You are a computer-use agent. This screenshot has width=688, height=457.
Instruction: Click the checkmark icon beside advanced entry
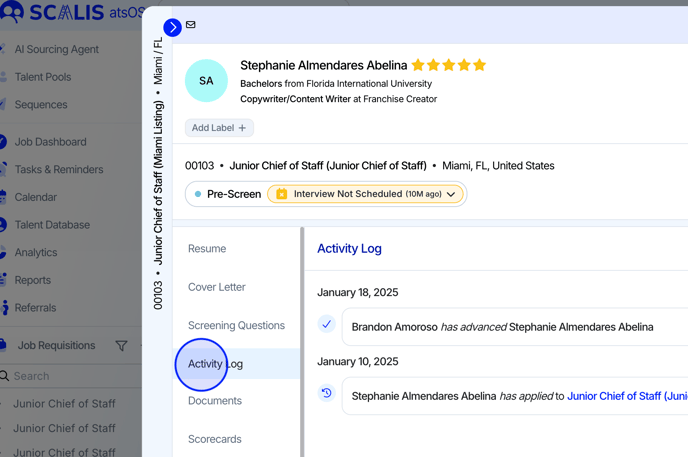(326, 324)
